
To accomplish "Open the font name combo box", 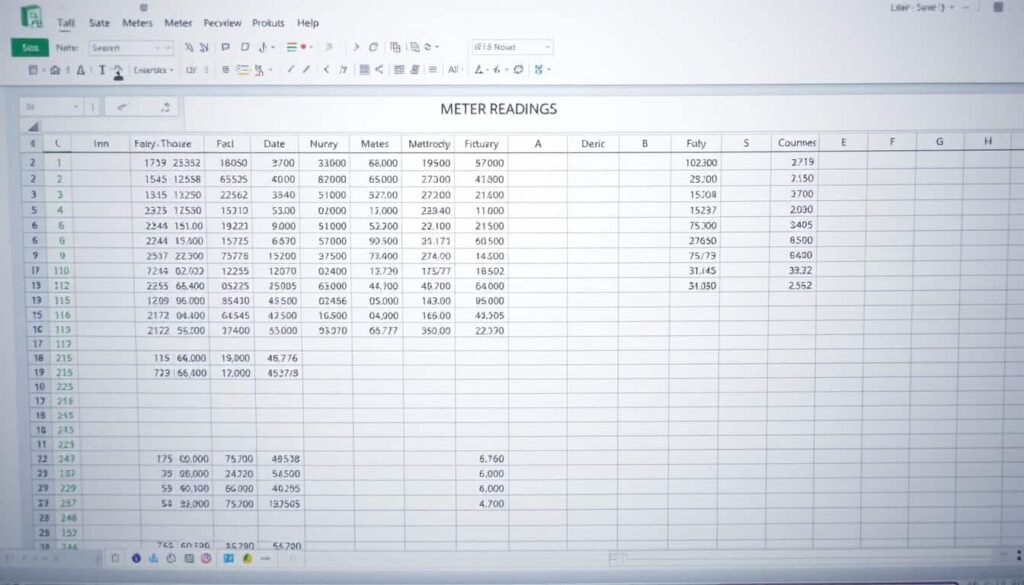I will [x=512, y=47].
